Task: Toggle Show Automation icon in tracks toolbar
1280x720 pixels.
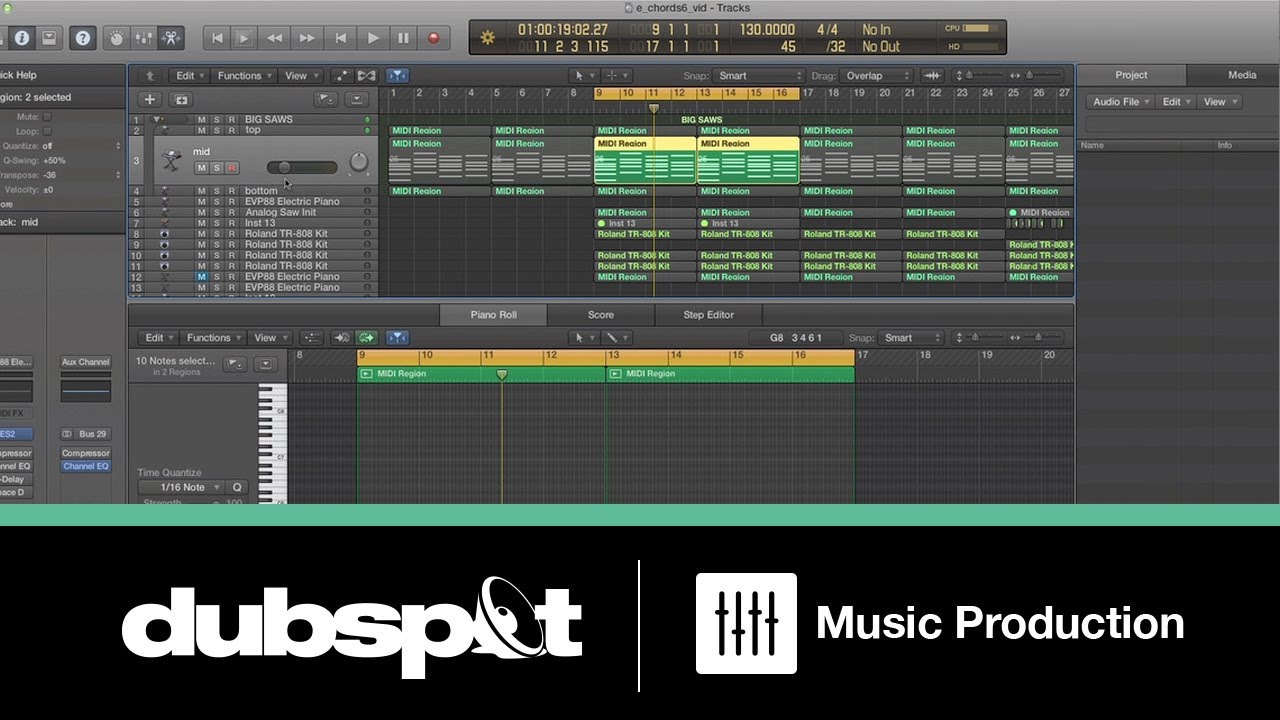Action: tap(341, 75)
